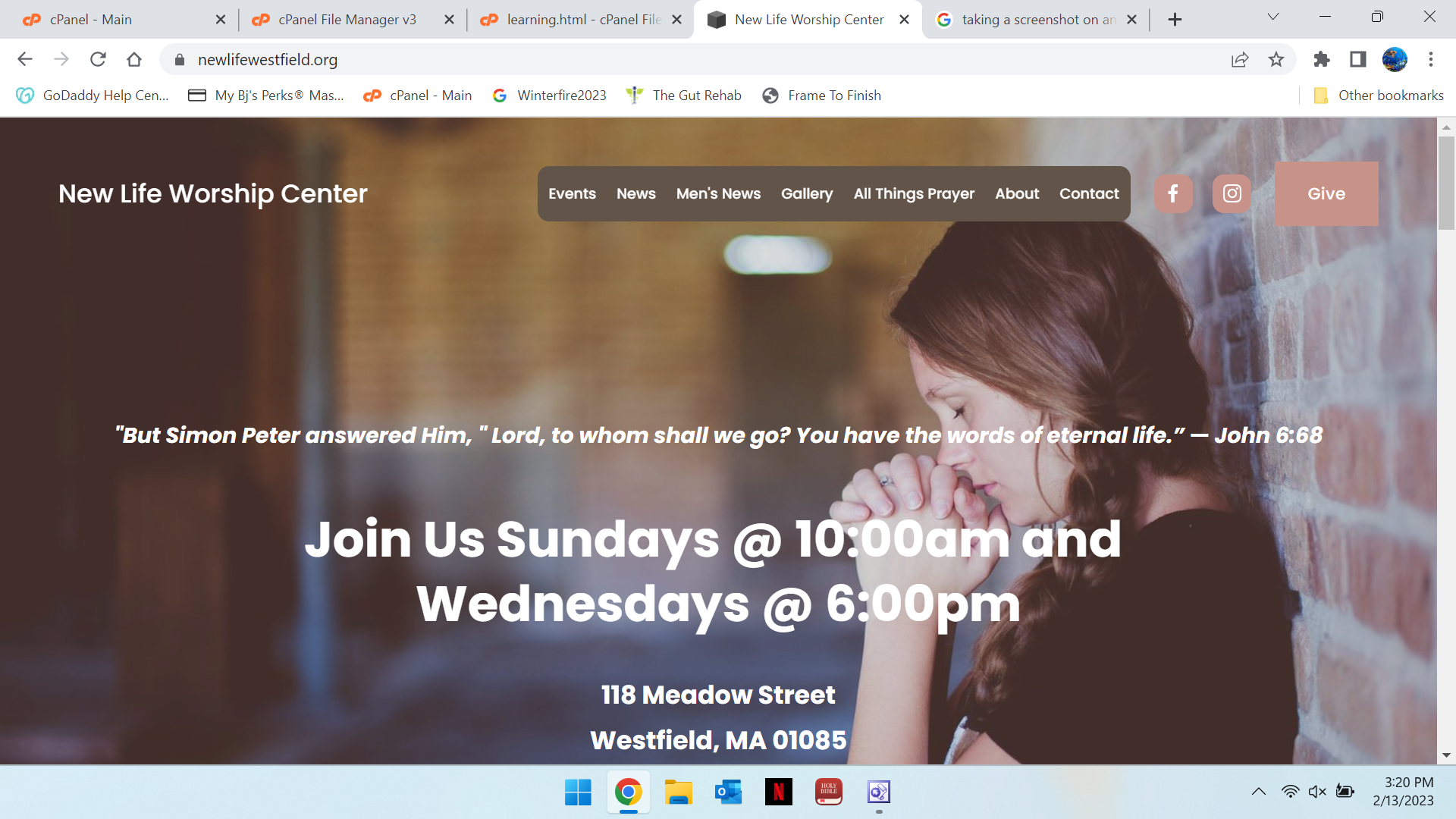1456x819 pixels.
Task: Open the Instagram icon link
Action: tap(1232, 194)
